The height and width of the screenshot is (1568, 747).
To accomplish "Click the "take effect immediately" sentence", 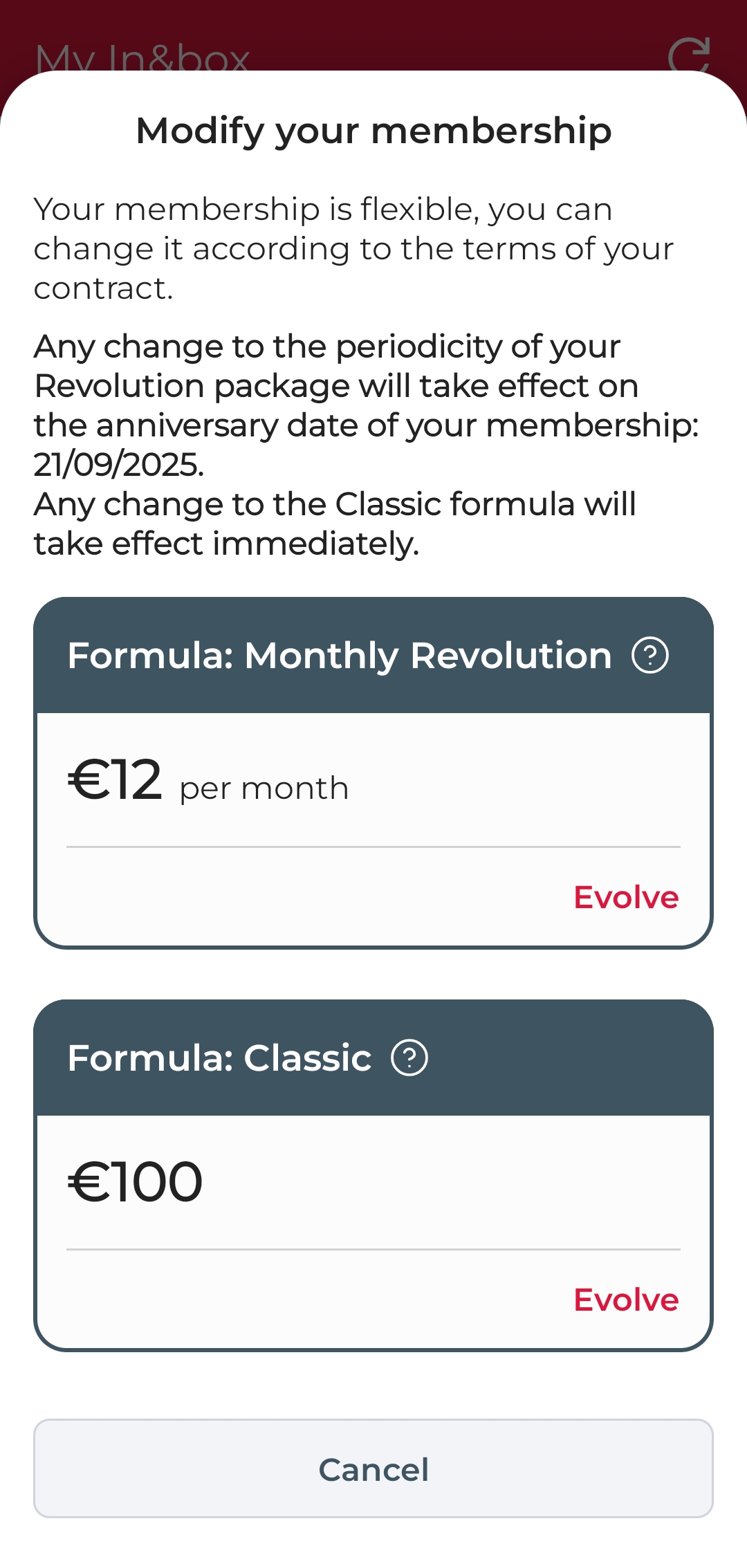I will (x=226, y=544).
